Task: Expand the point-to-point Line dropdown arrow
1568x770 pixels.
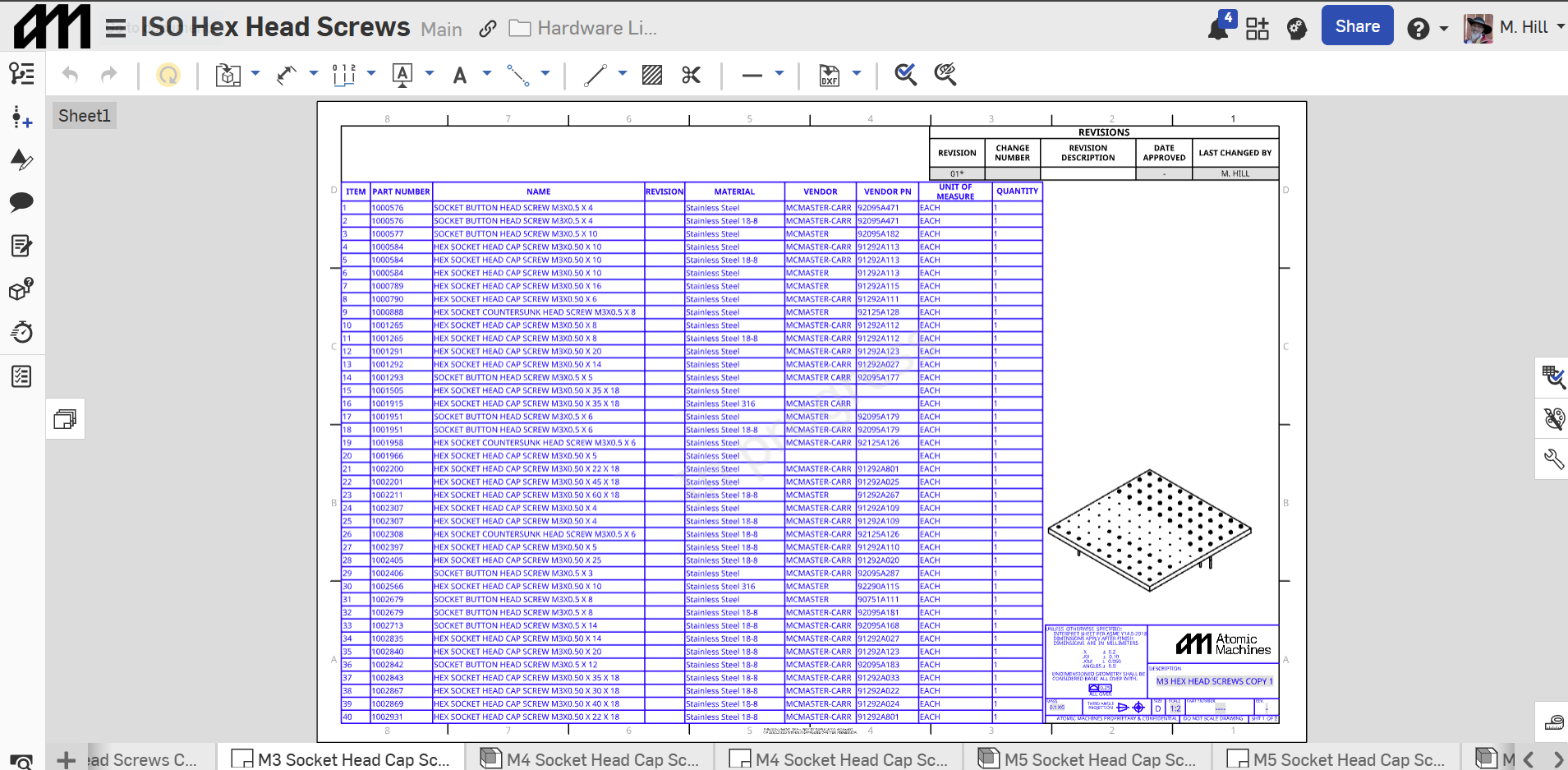Action: tap(545, 74)
